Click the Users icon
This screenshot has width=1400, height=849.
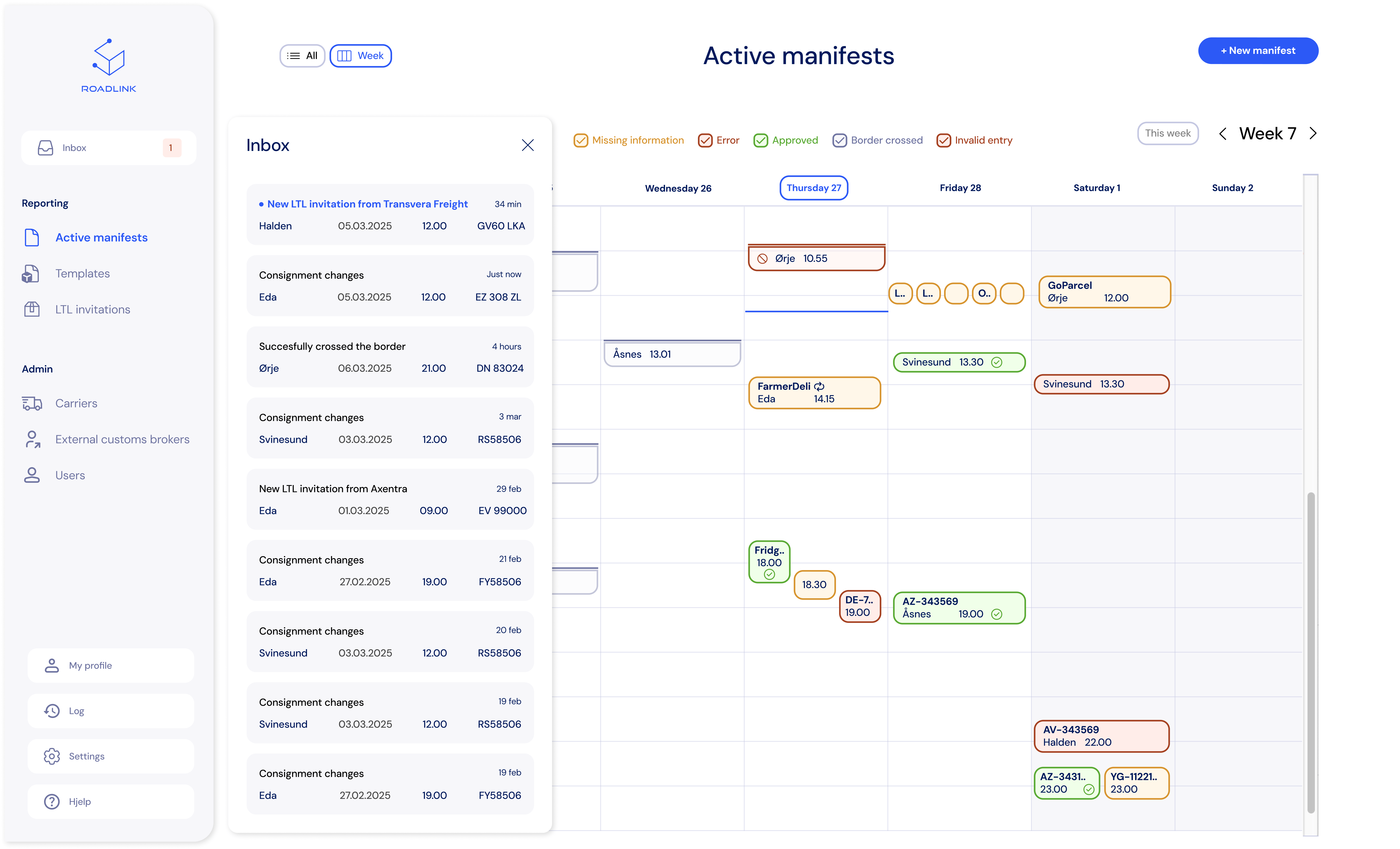[32, 475]
